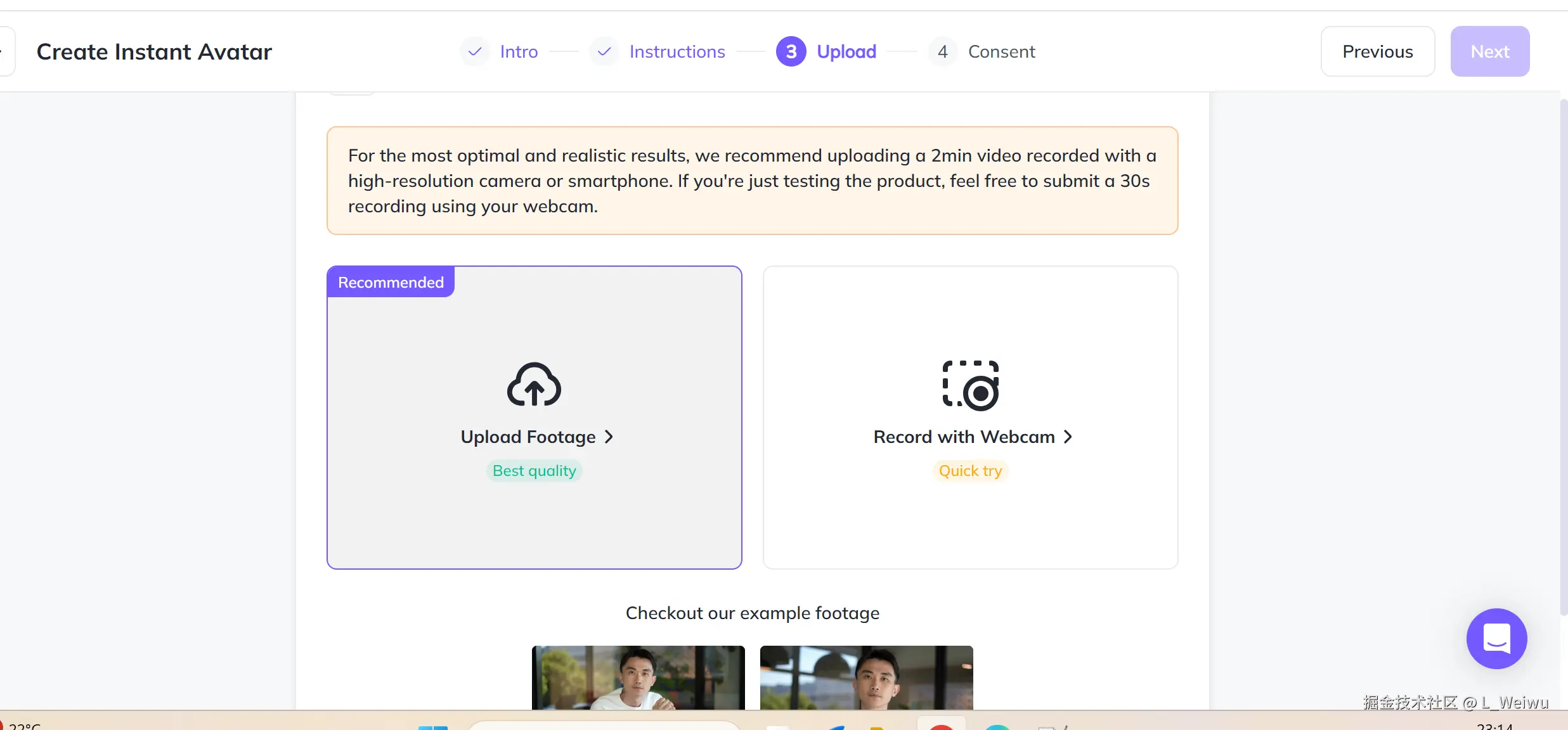Select the Upload Footage label

[528, 437]
